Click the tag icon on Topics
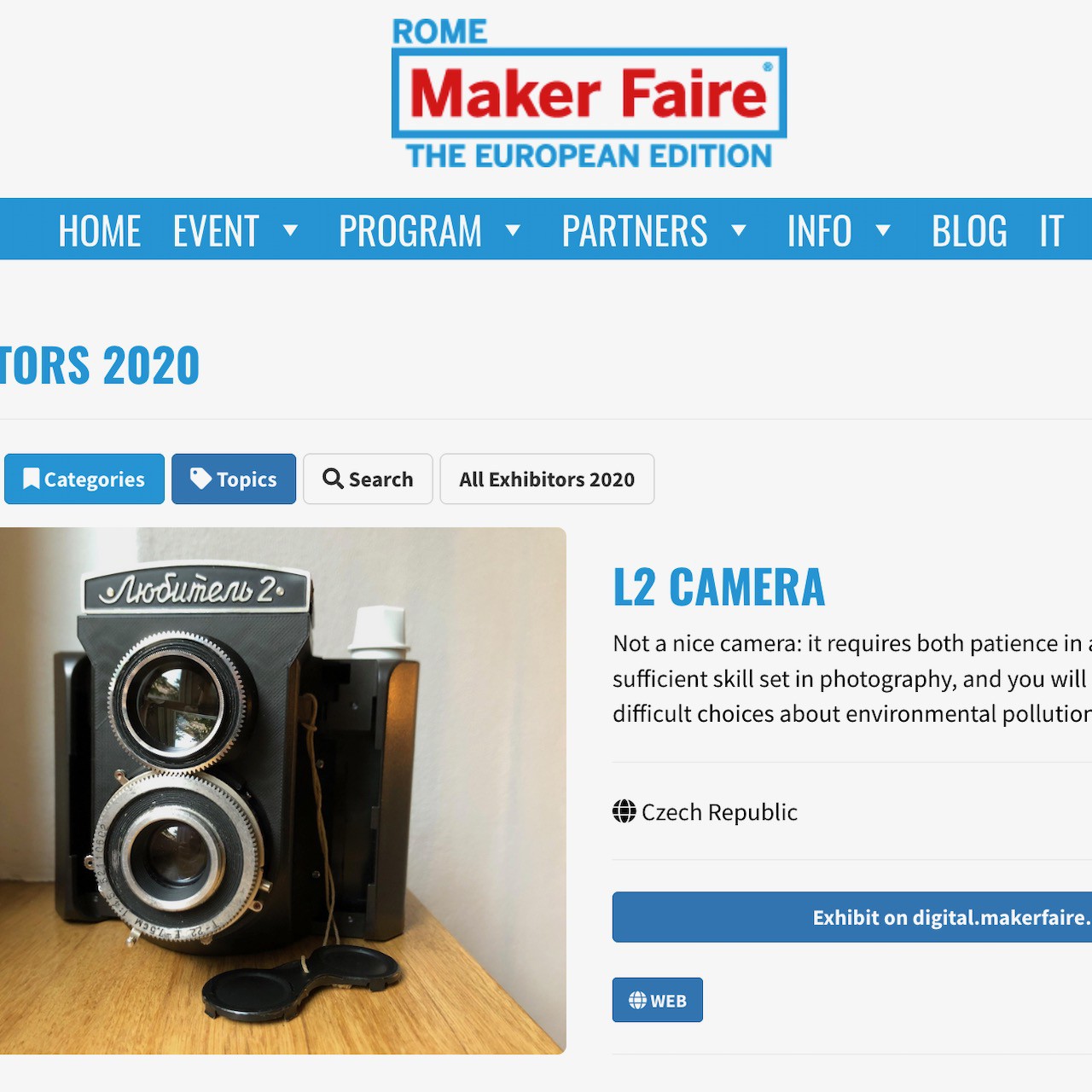Image resolution: width=1092 pixels, height=1092 pixels. (200, 479)
